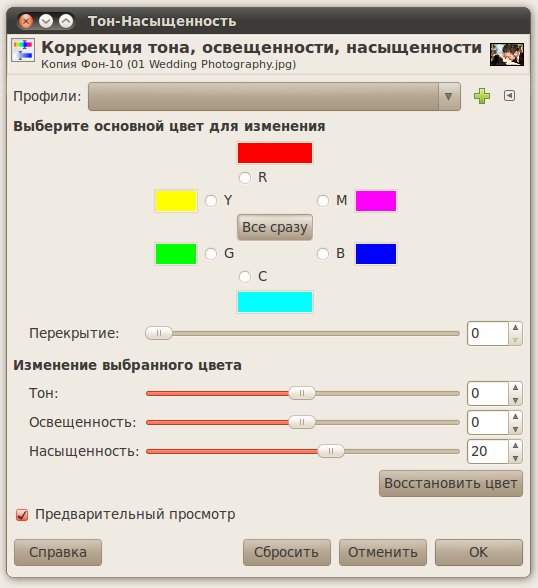Open the Профили dropdown list
This screenshot has width=538, height=588.
(274, 97)
